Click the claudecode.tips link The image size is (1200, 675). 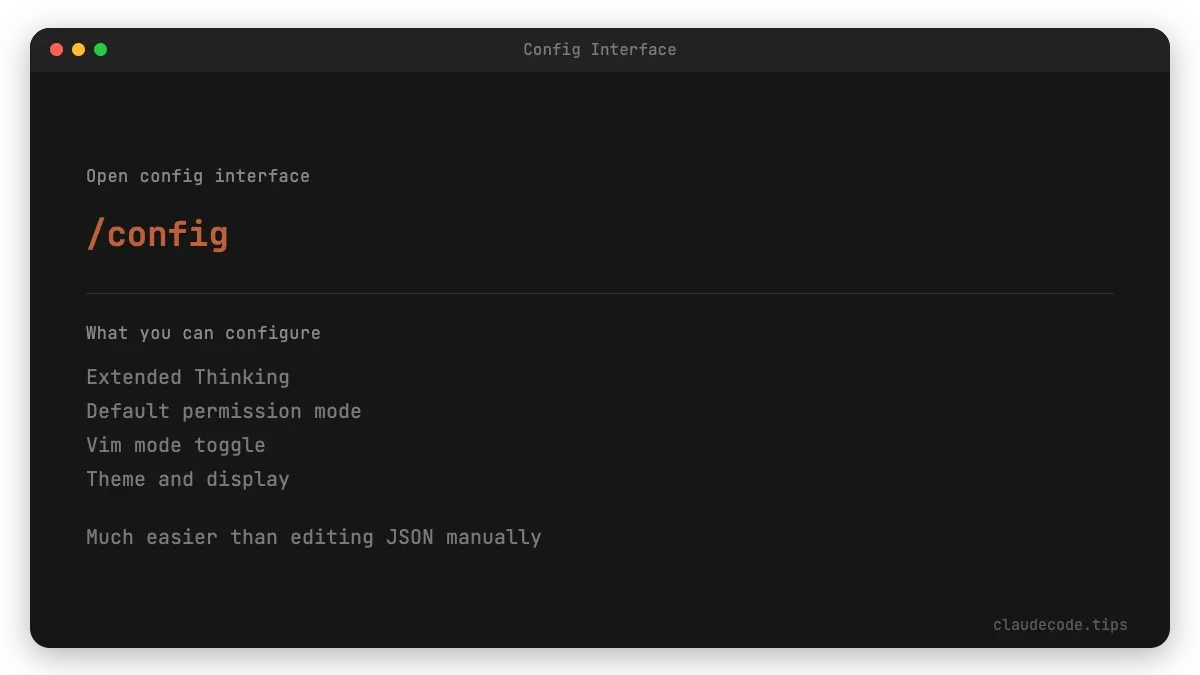1060,624
